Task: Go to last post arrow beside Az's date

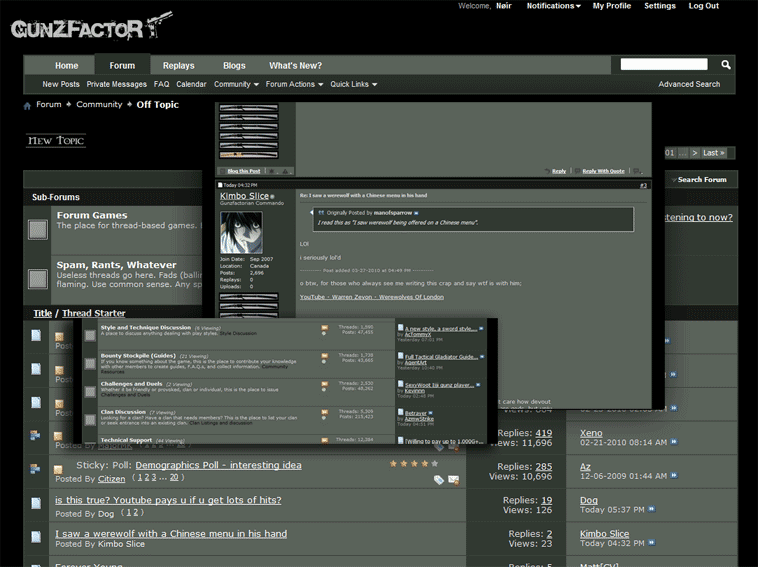Action: click(674, 476)
